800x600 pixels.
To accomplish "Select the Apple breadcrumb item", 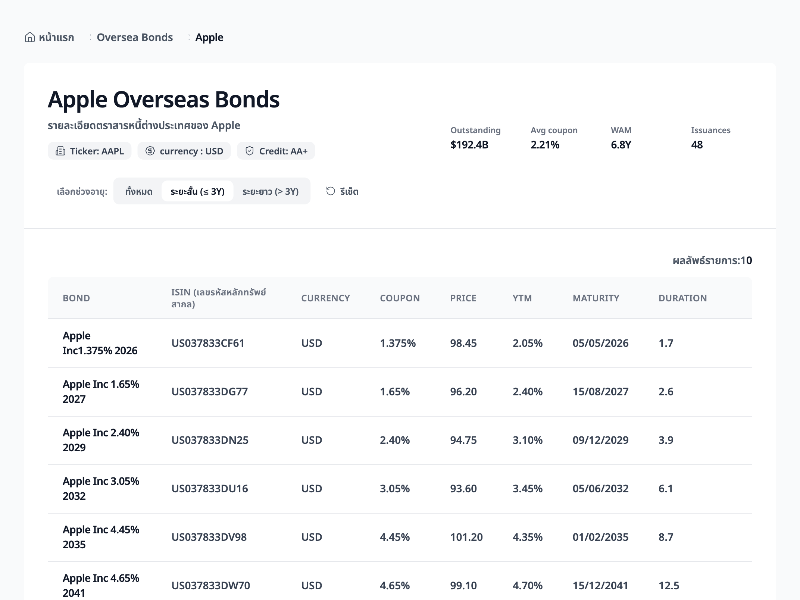I will pyautogui.click(x=209, y=37).
